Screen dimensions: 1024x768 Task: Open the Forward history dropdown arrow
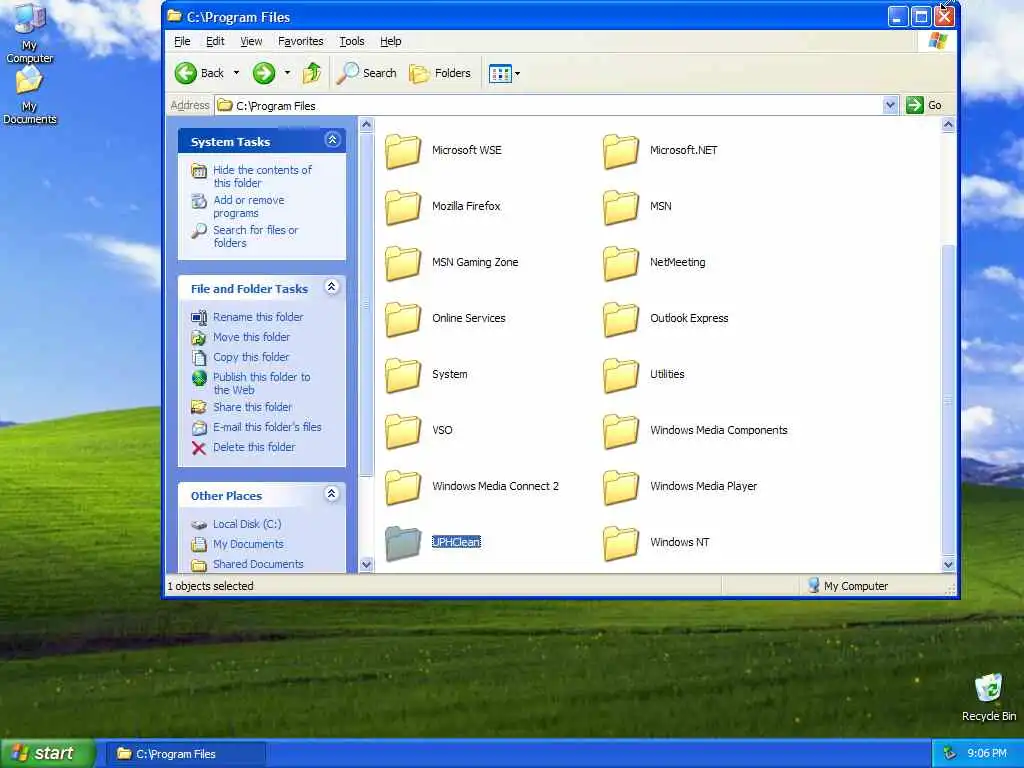click(287, 73)
